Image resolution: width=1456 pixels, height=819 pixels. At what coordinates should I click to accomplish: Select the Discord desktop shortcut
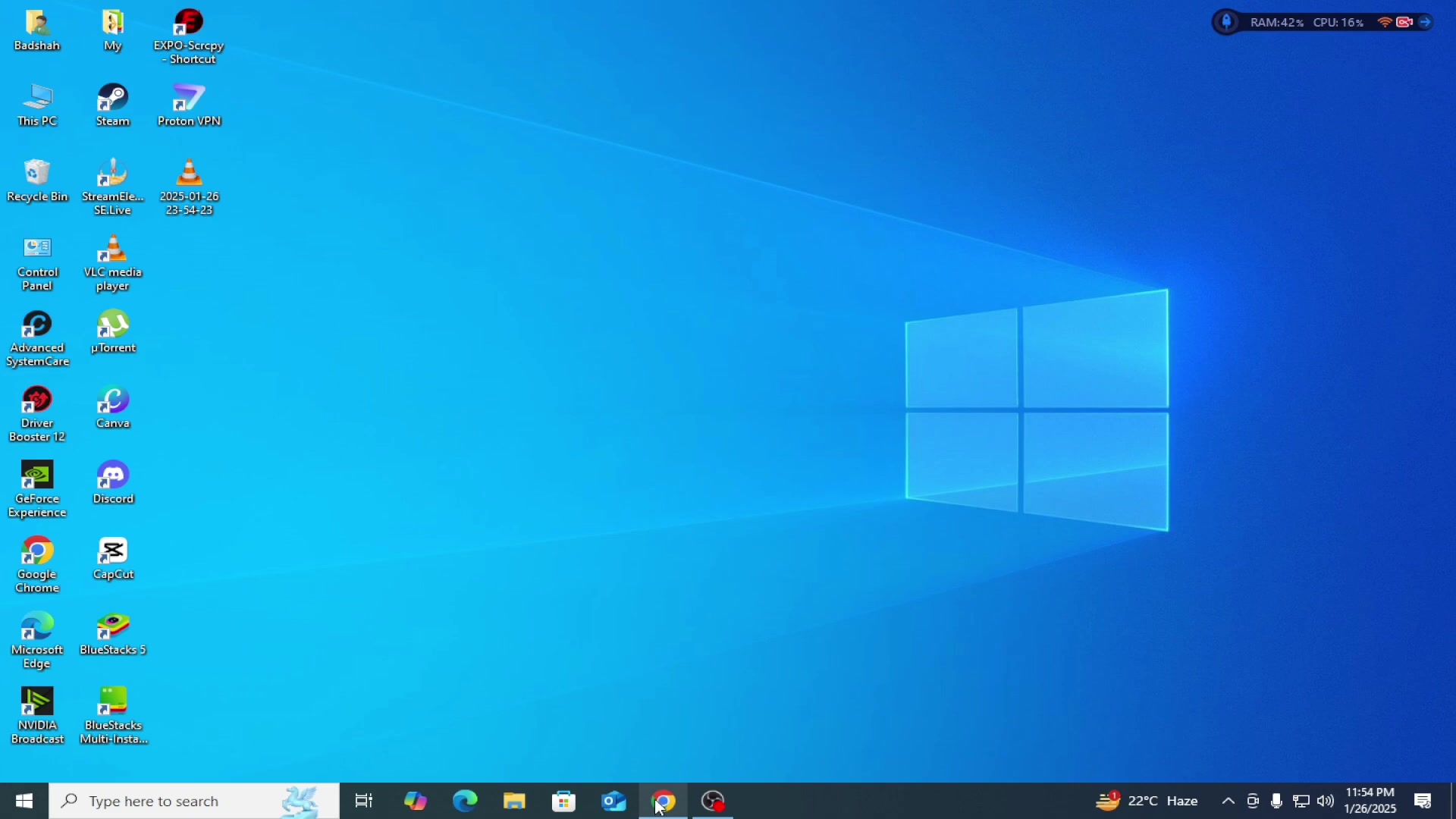tap(113, 484)
